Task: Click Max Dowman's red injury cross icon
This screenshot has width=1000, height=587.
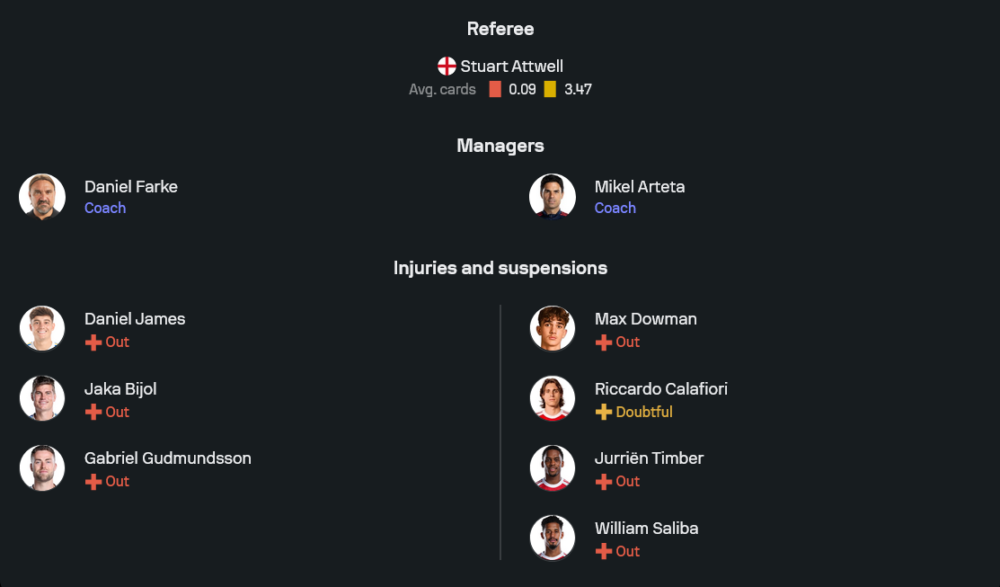Action: (603, 342)
